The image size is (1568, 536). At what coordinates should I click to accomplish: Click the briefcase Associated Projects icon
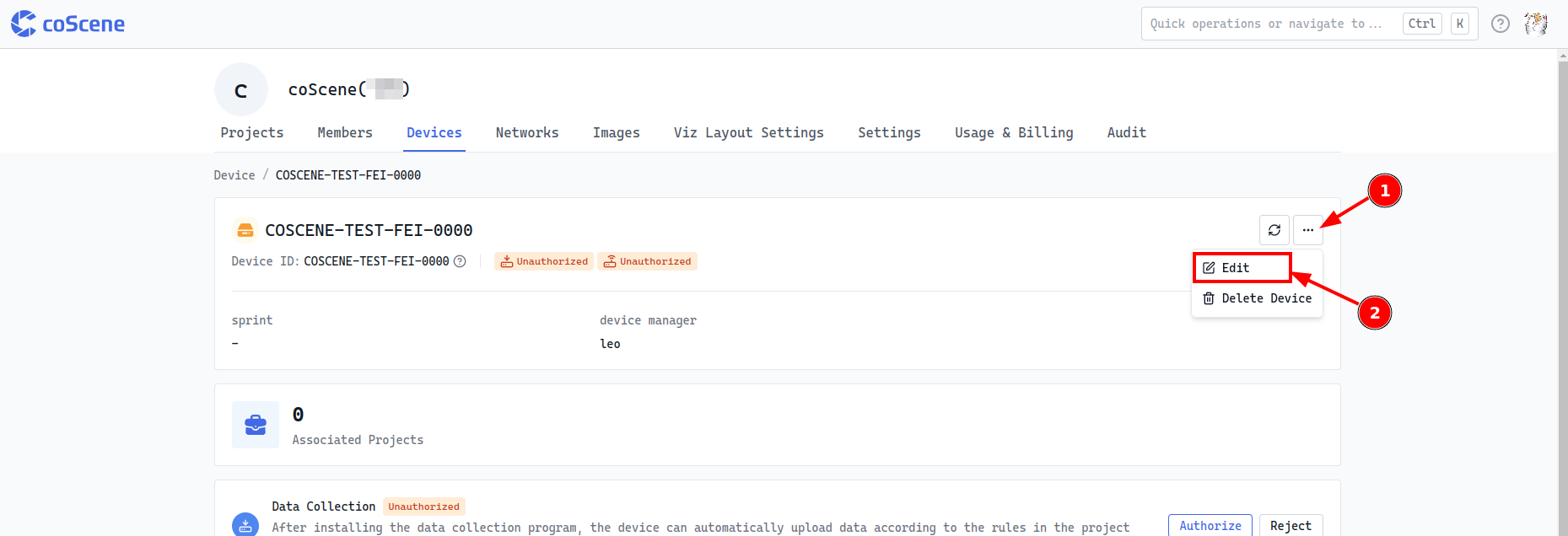(256, 425)
